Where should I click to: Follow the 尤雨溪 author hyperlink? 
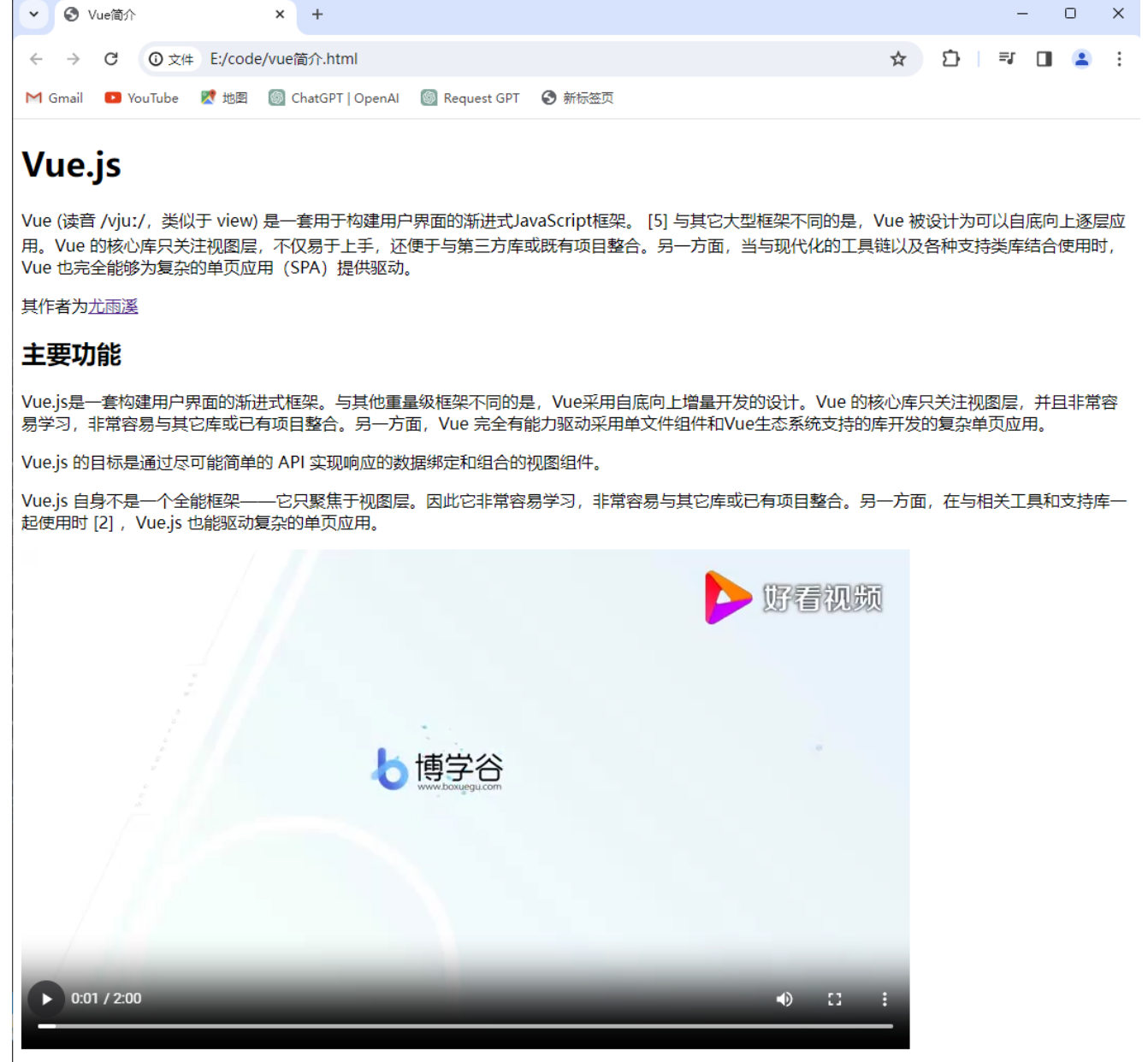point(113,307)
